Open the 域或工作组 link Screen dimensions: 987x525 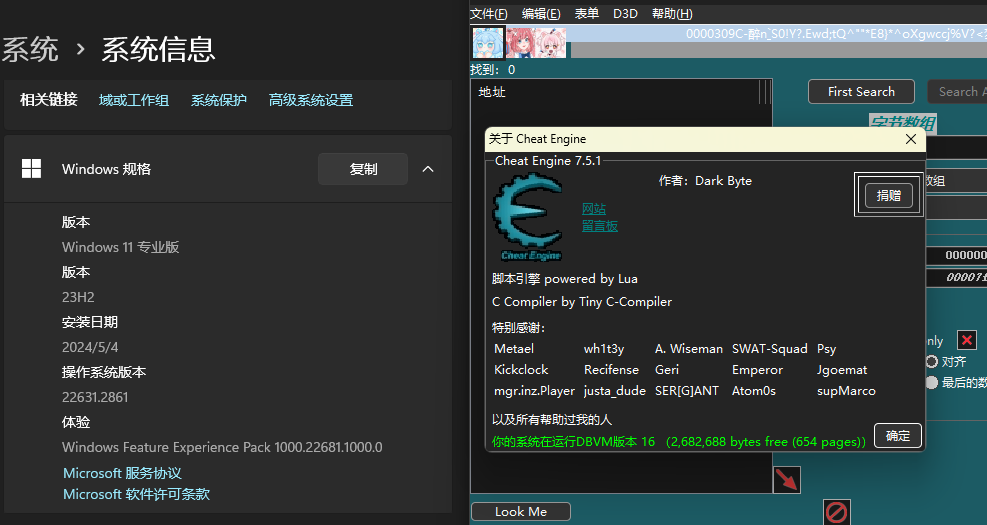133,100
